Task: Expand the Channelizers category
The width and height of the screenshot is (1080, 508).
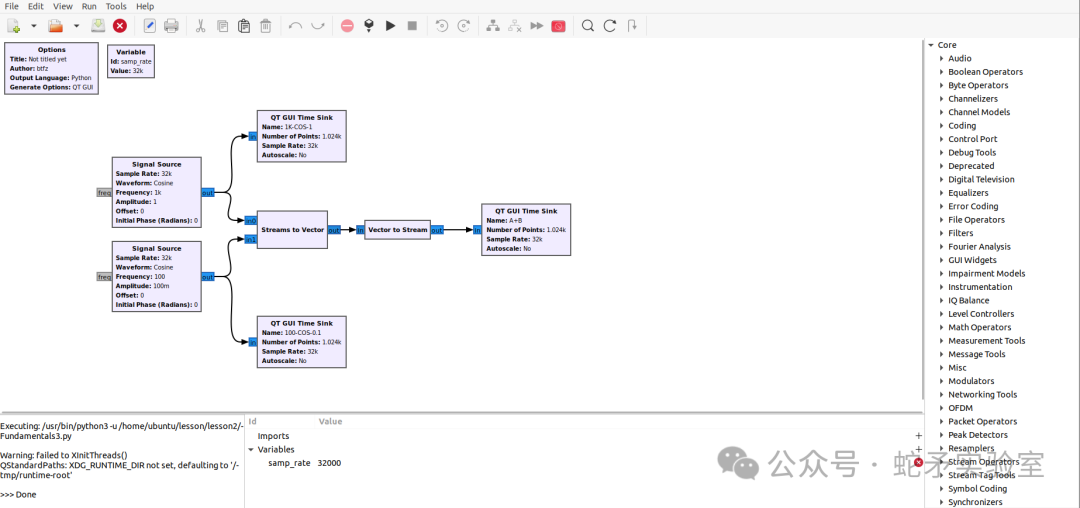Action: [942, 98]
